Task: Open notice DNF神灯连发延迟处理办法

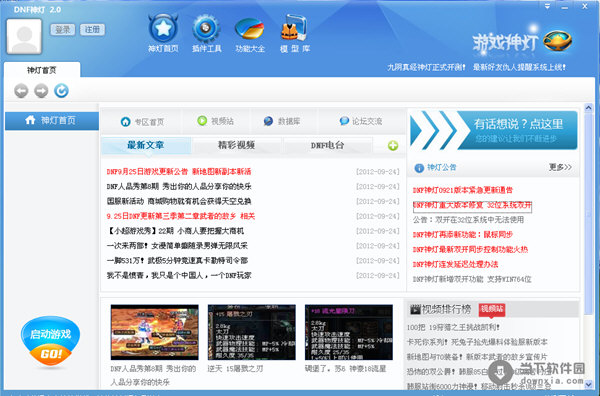Action: [x=455, y=264]
